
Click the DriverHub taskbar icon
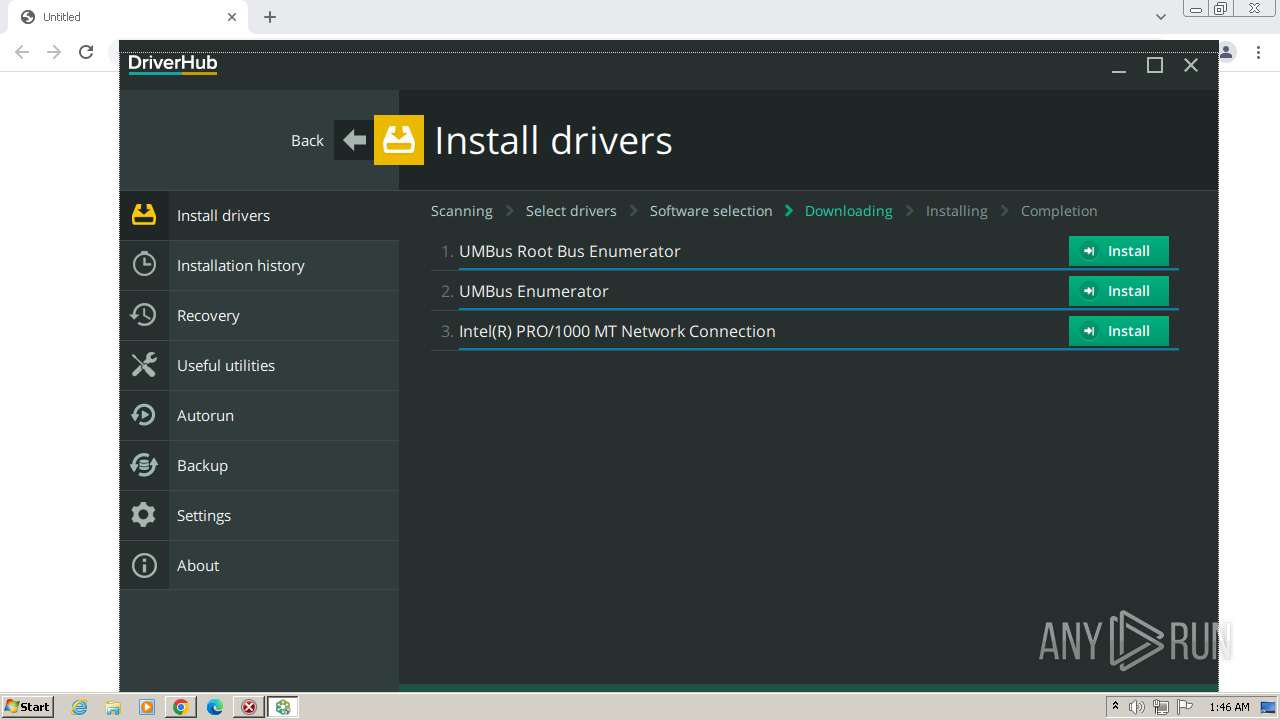click(283, 707)
